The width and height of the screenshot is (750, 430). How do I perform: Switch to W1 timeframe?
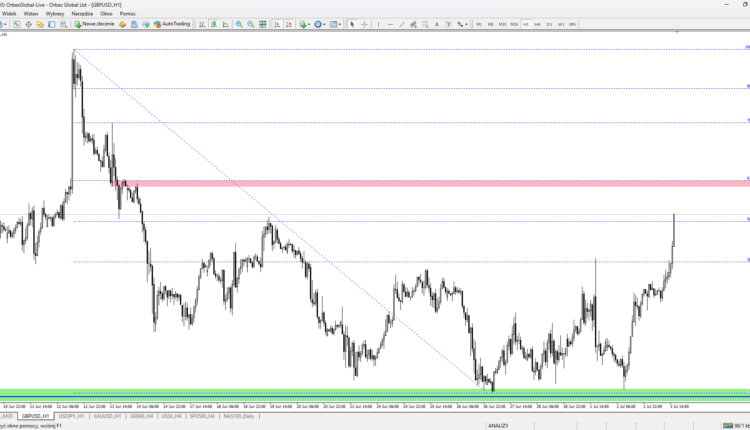[x=561, y=24]
